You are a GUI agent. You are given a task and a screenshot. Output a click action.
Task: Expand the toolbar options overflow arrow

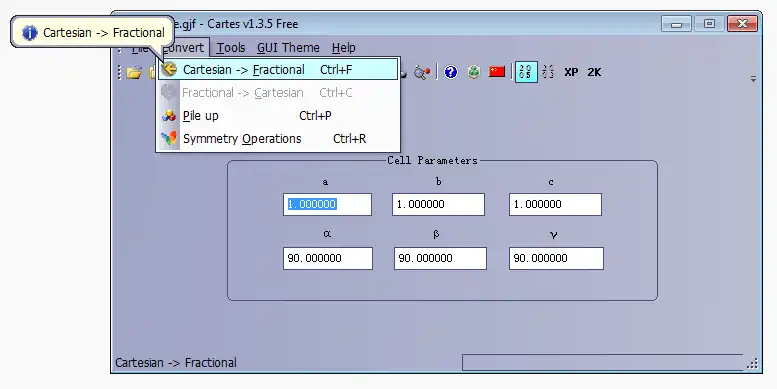pos(753,79)
